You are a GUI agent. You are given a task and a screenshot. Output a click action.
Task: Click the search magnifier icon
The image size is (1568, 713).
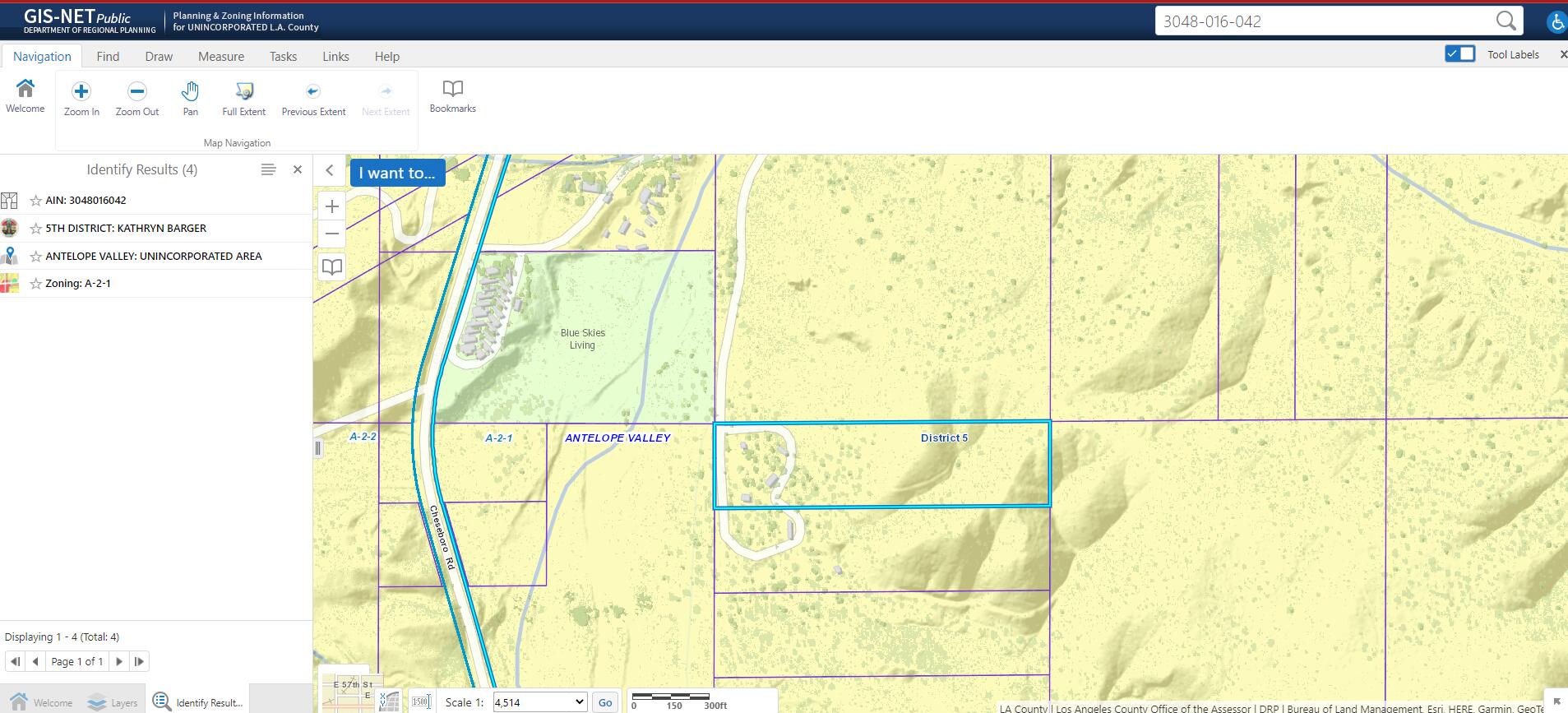[1506, 21]
